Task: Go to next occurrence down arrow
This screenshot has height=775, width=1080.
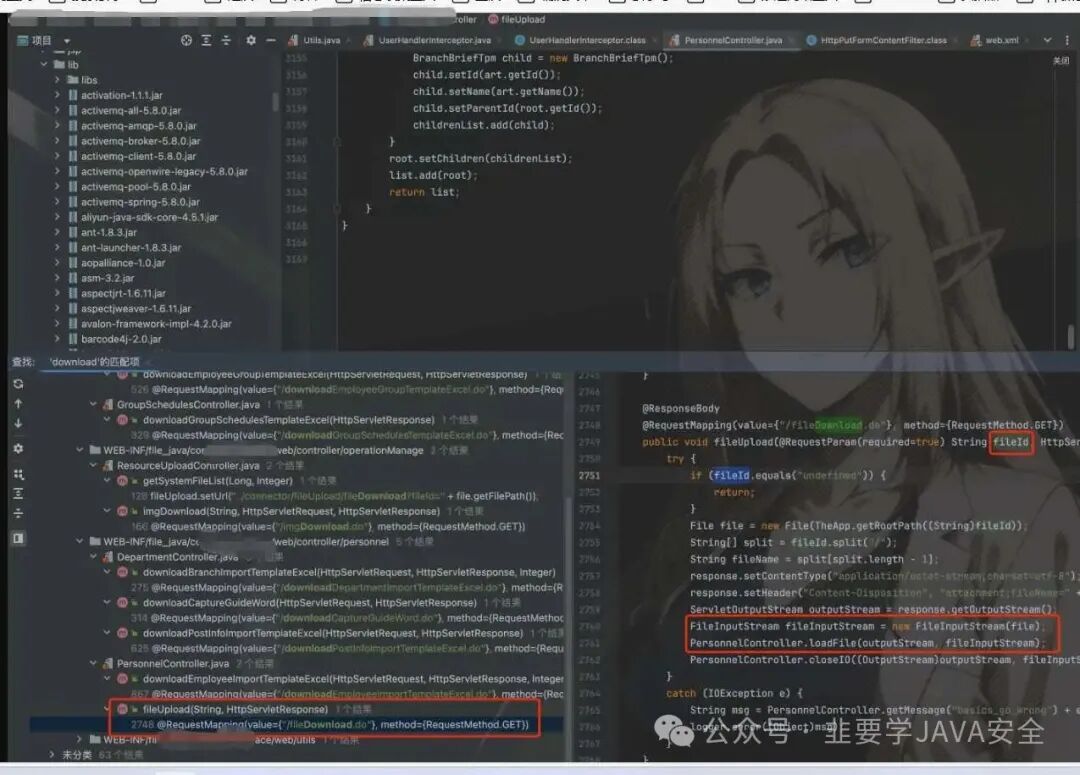Action: point(19,423)
